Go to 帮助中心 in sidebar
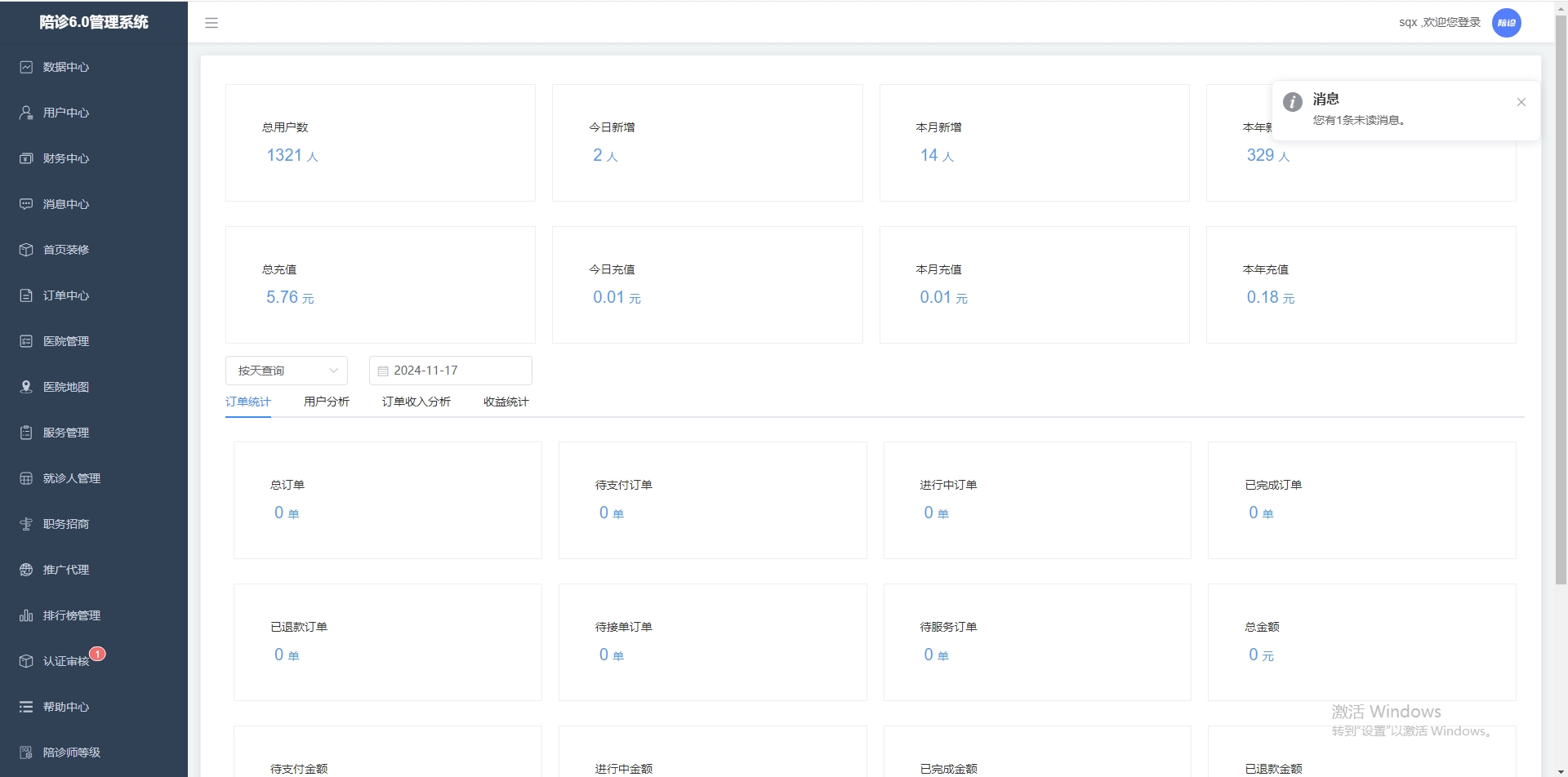1568x777 pixels. [66, 707]
